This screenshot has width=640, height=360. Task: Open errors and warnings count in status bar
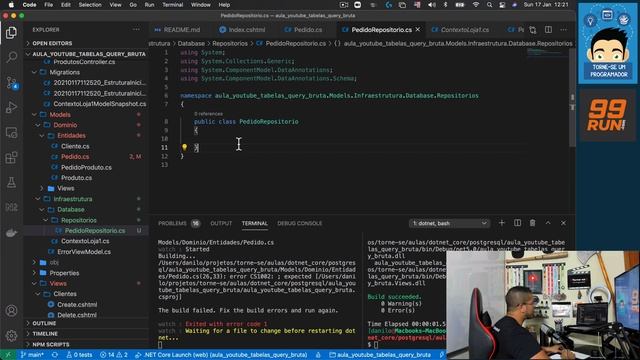coord(114,355)
